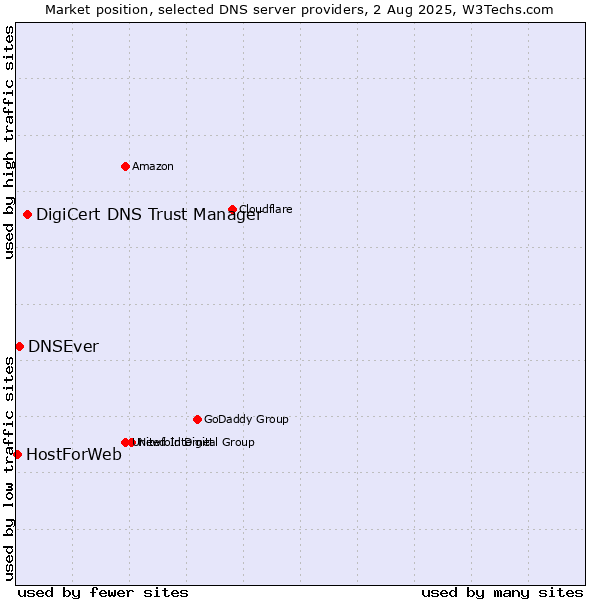The image size is (600, 600).
Task: Click the red DNSEver data point
Action: 20,347
